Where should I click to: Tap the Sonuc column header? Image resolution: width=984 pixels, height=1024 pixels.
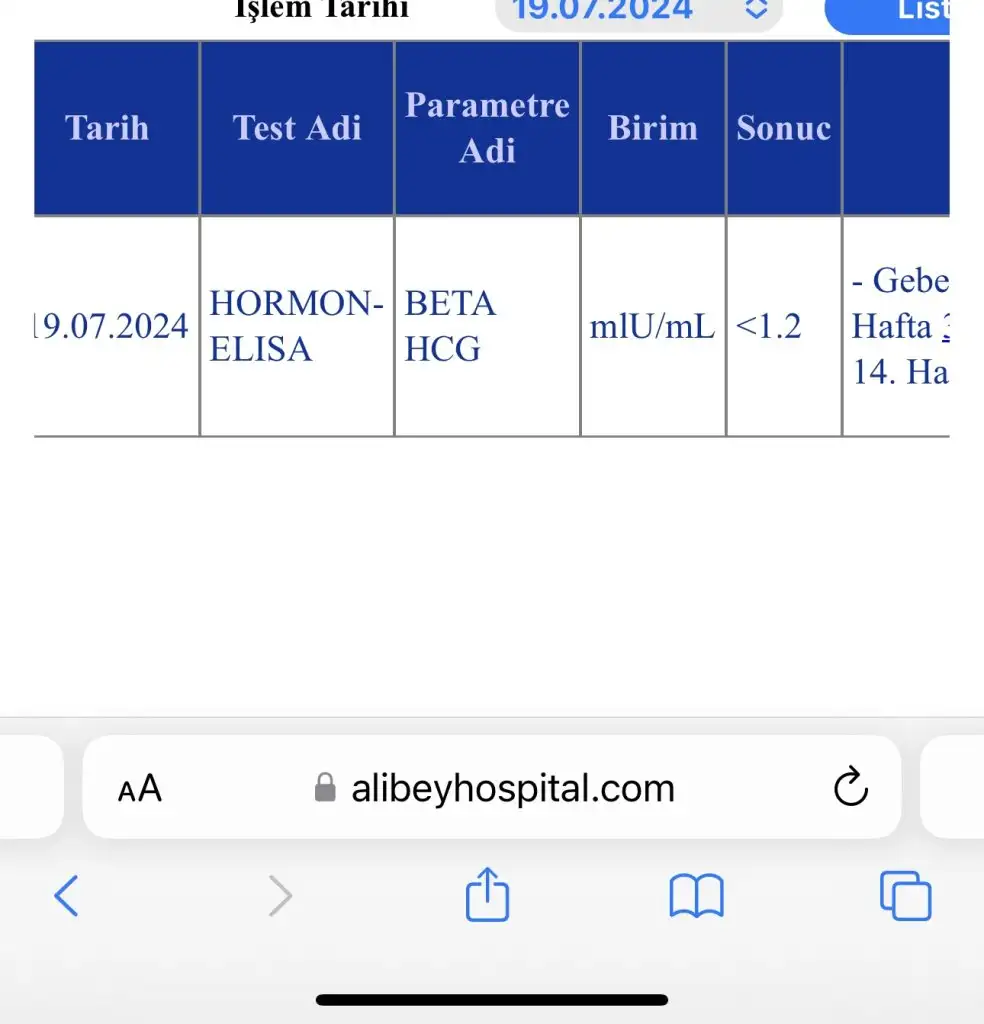(784, 128)
